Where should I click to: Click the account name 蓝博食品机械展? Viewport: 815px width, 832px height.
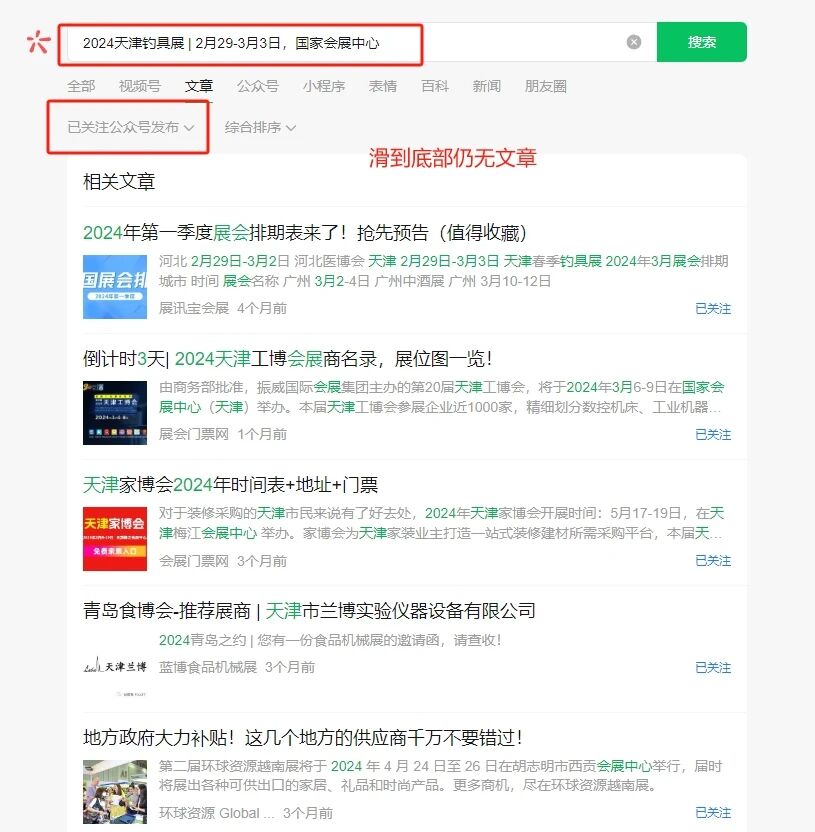pyautogui.click(x=208, y=668)
